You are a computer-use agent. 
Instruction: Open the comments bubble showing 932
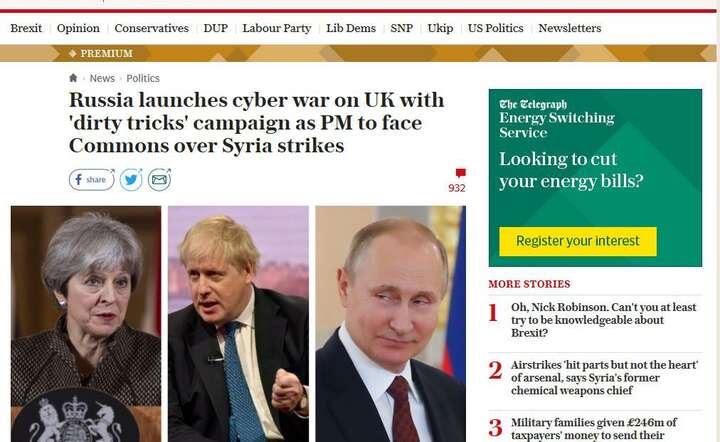pyautogui.click(x=457, y=181)
